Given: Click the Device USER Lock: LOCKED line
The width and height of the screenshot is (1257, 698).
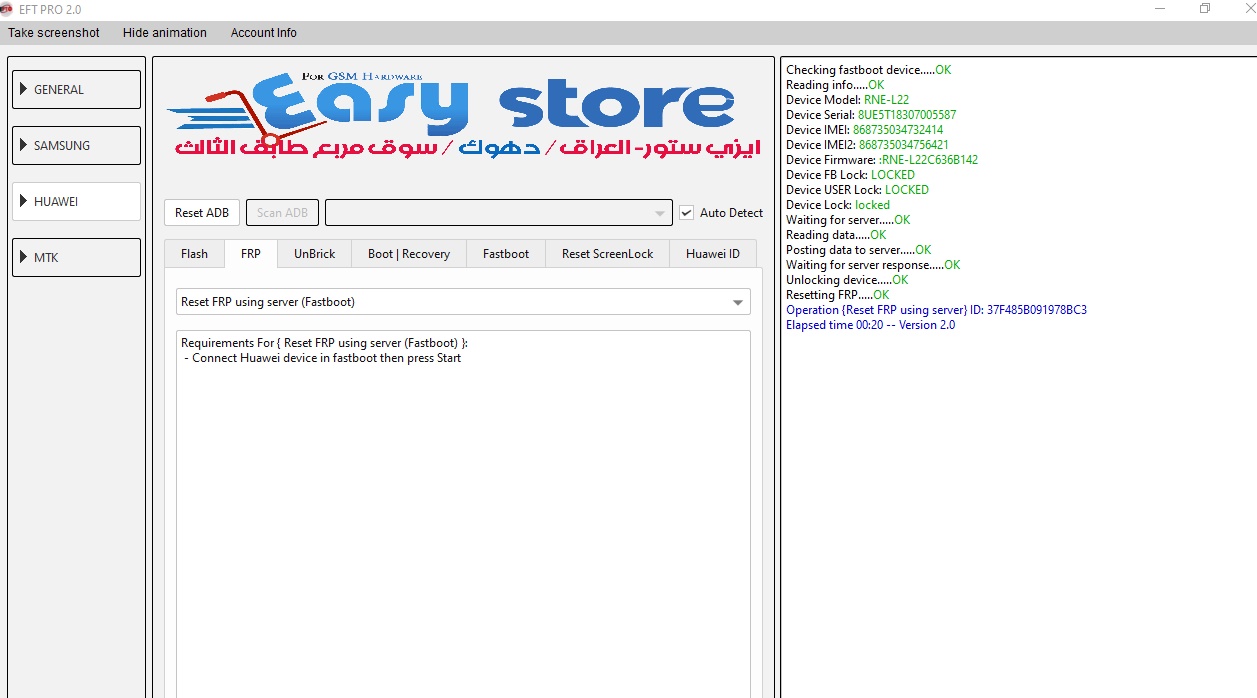Looking at the screenshot, I should point(857,190).
